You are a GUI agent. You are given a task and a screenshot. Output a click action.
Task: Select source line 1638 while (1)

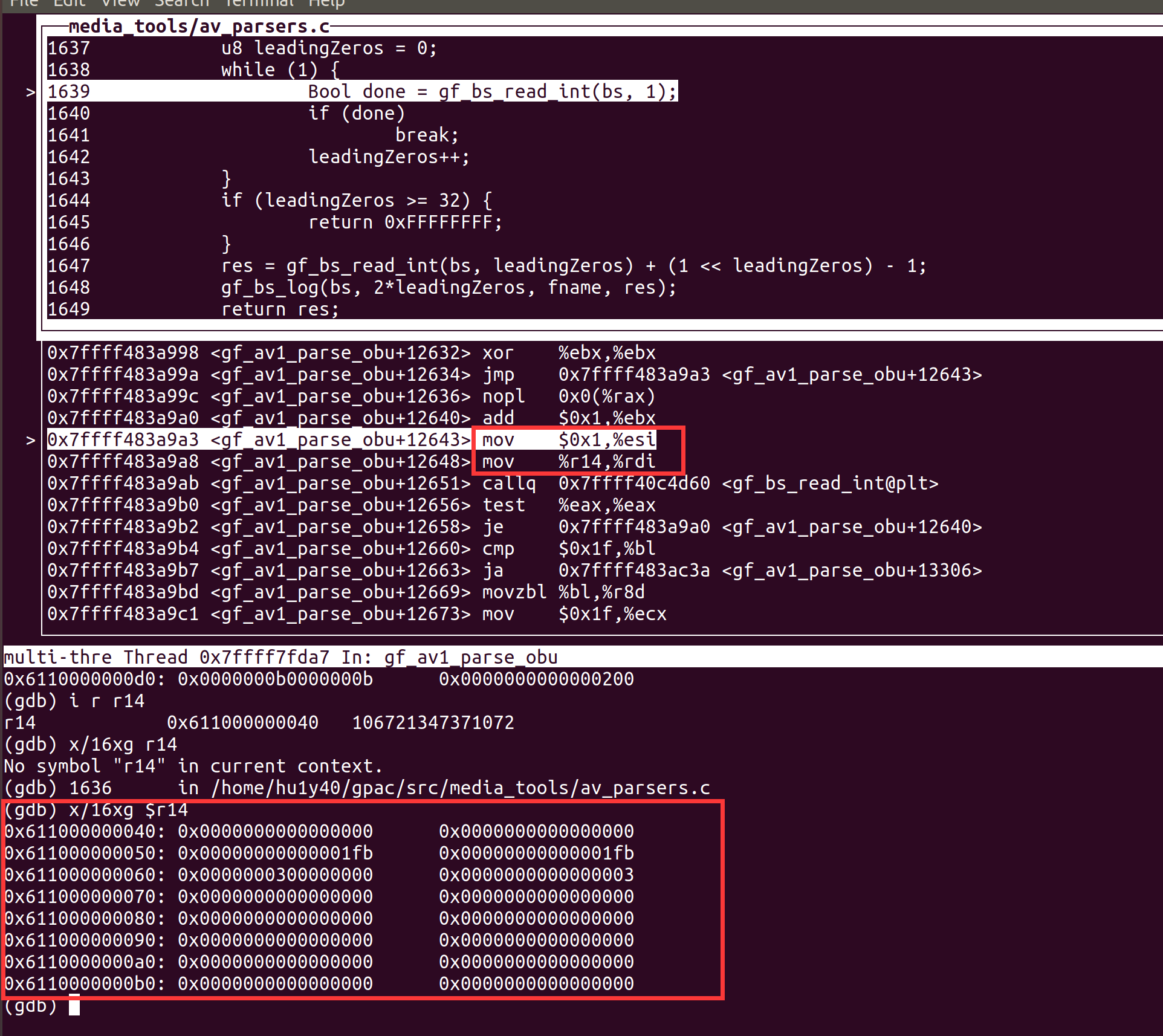pos(193,70)
